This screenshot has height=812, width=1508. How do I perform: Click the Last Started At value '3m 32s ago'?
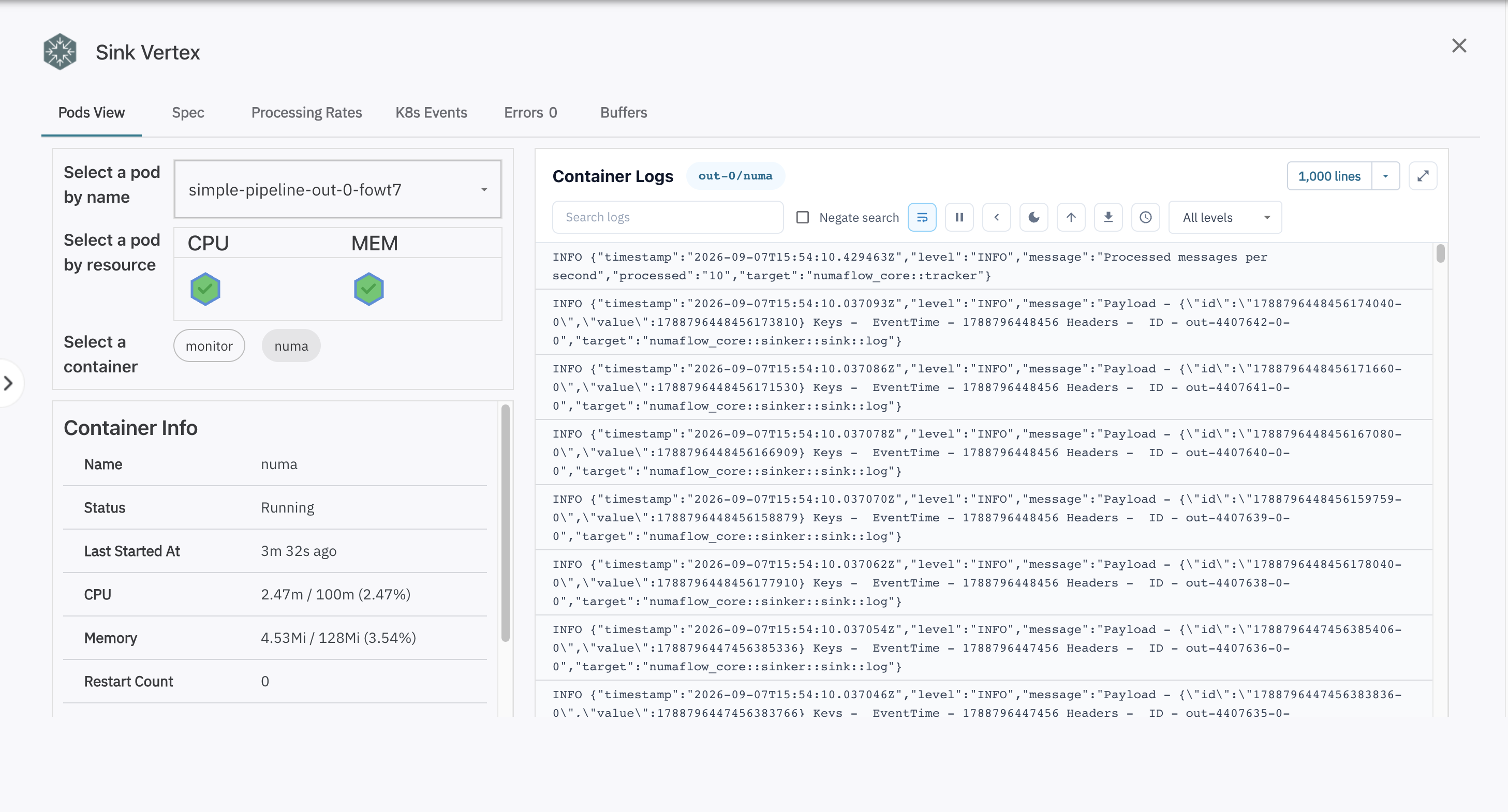click(299, 551)
